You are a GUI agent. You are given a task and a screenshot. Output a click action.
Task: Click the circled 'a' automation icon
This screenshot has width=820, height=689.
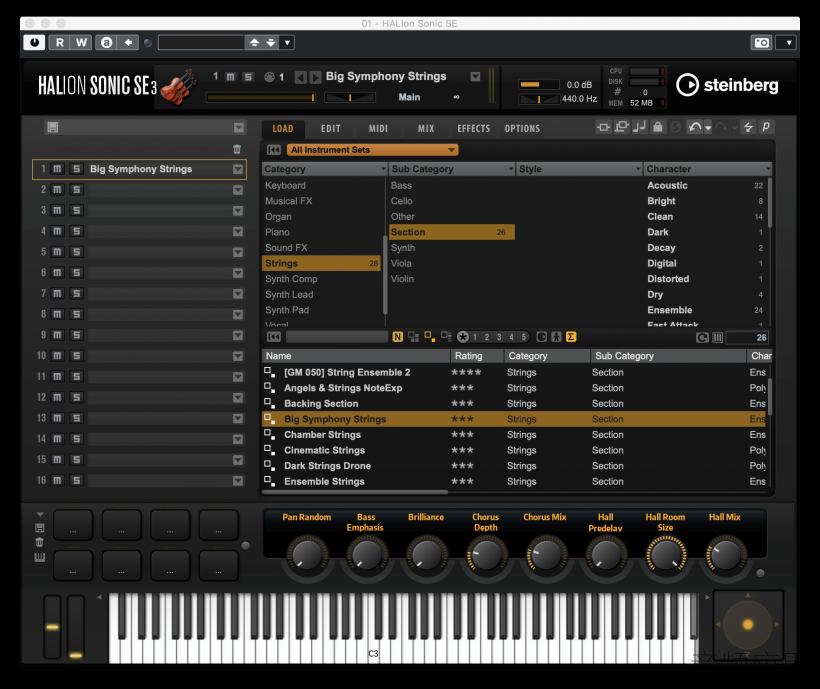pyautogui.click(x=106, y=42)
